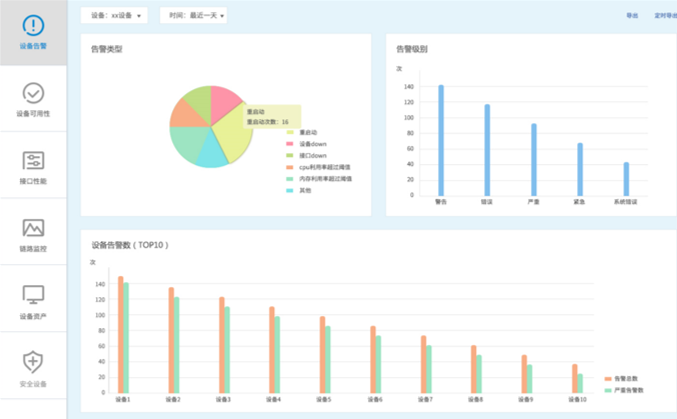Click the green bar for 设备1
677x419 pixels.
126,338
